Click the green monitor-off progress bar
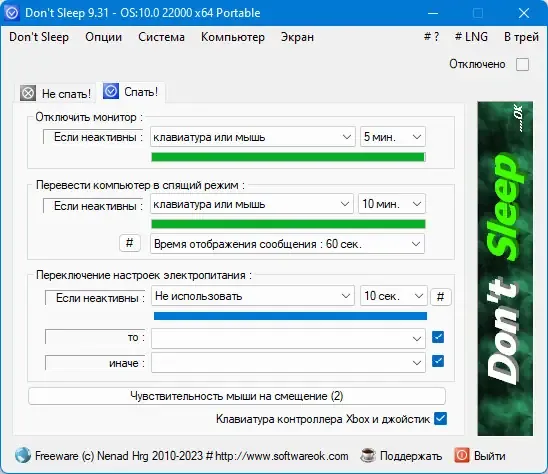Viewport: 548px width, 474px height. pyautogui.click(x=288, y=157)
